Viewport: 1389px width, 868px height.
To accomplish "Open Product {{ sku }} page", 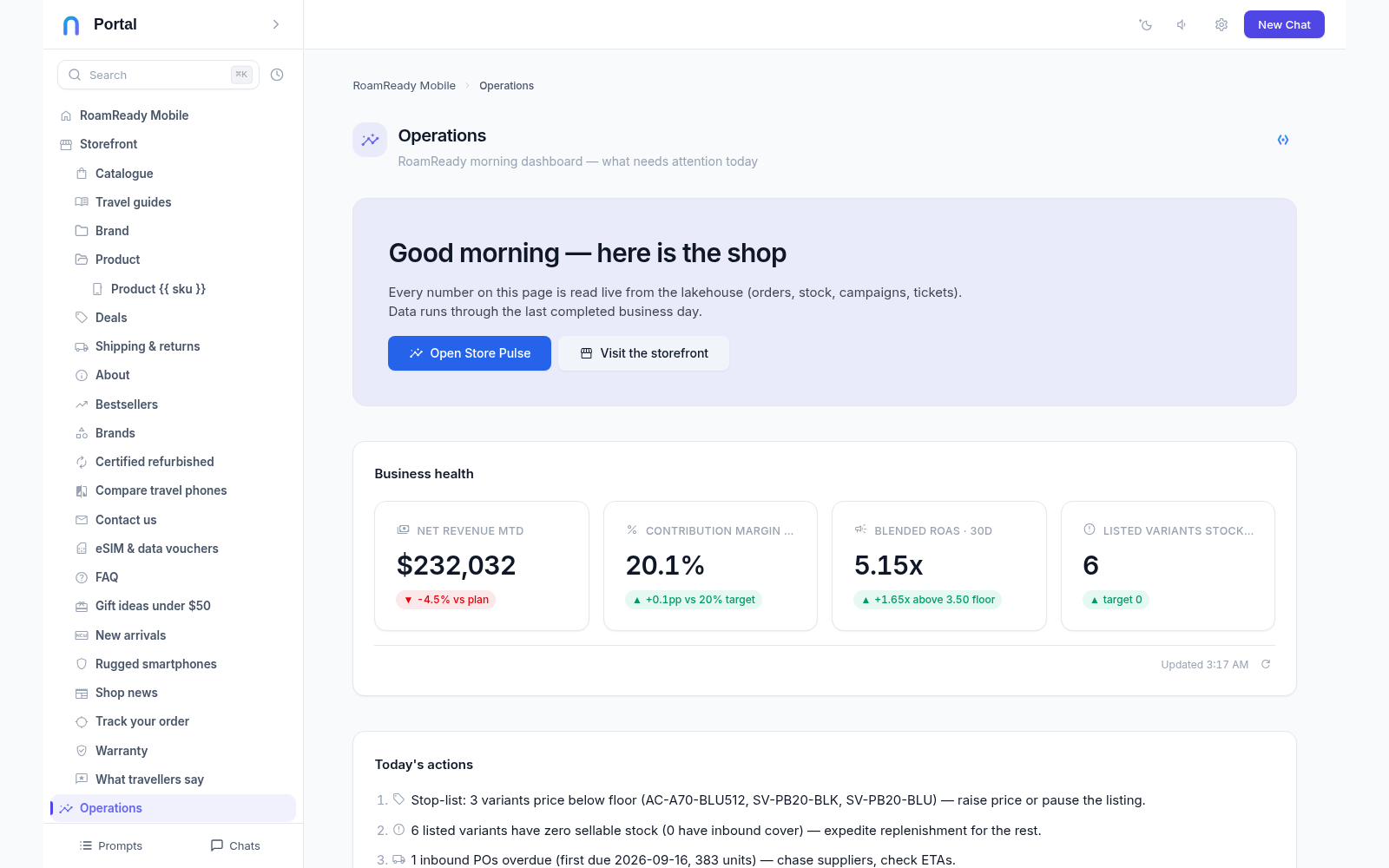I will (x=189, y=289).
